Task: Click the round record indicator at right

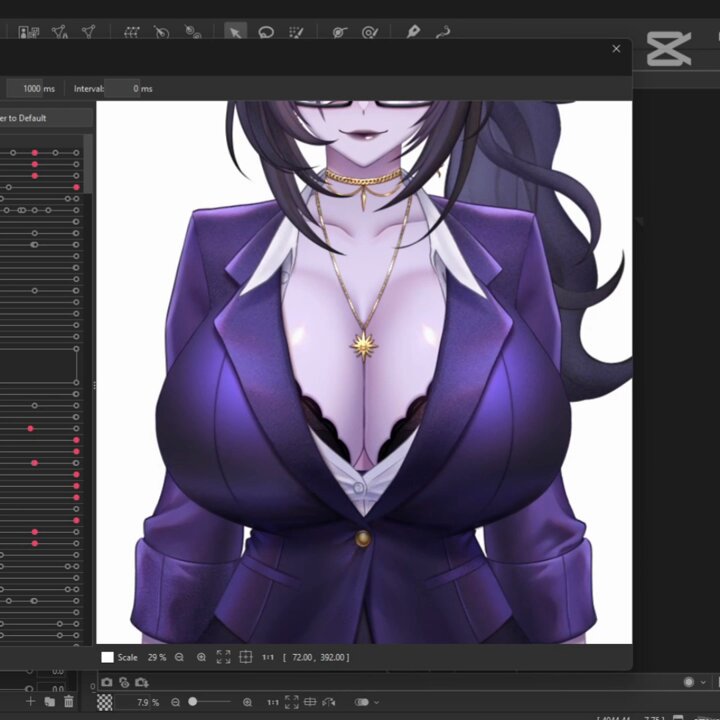Action: [x=688, y=682]
